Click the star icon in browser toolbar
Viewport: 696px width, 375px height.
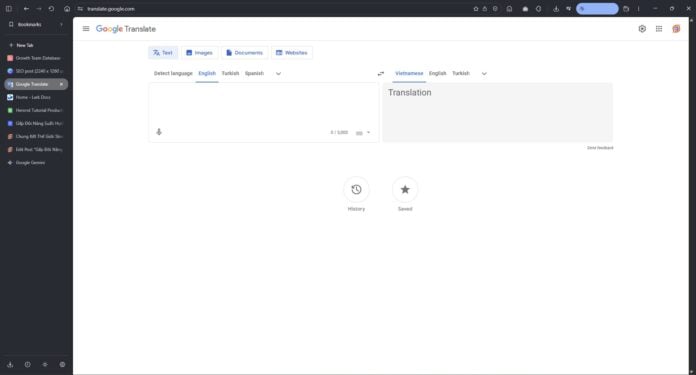coord(476,9)
